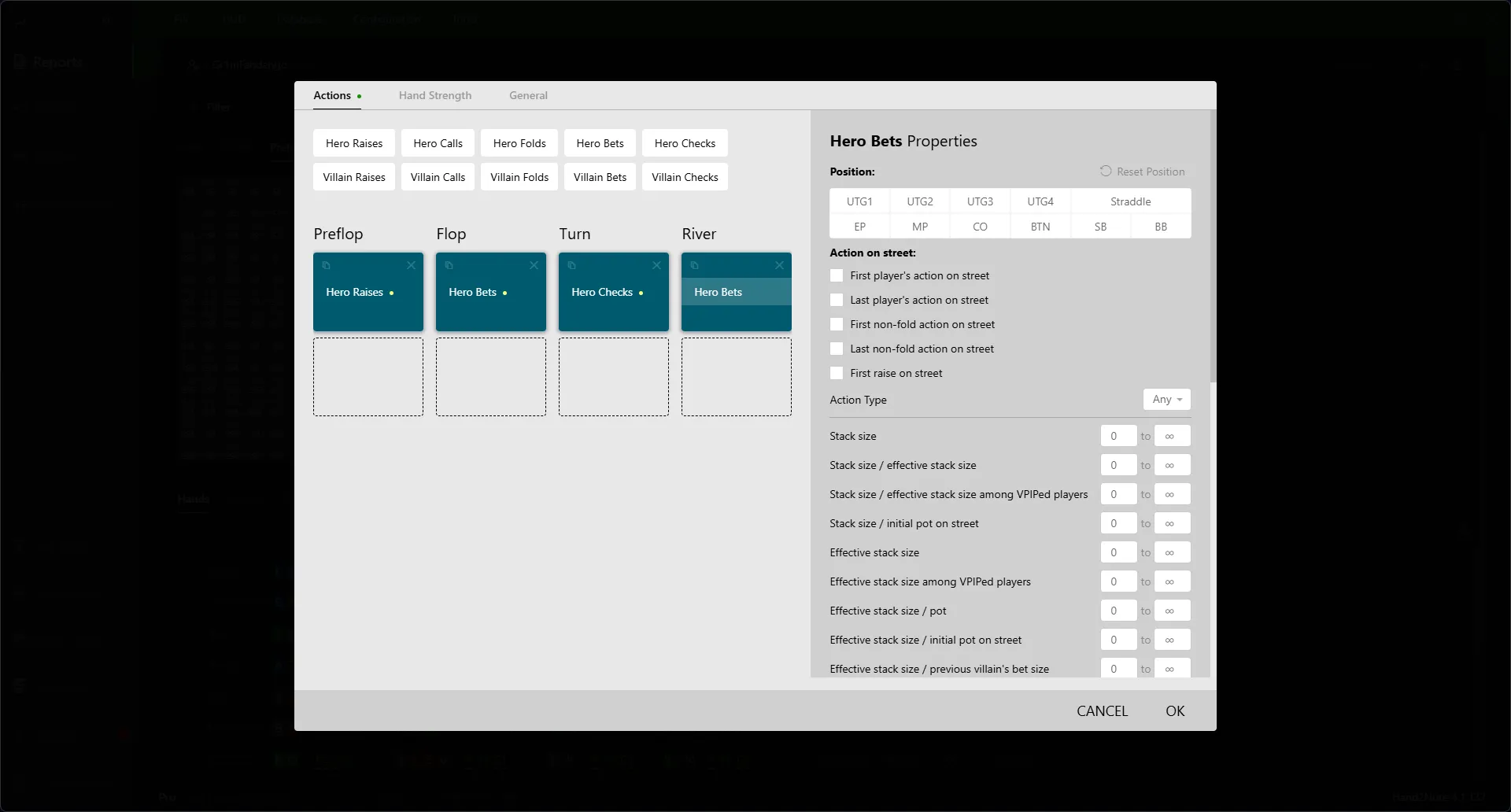Enable First player's action on street
Screen dimensions: 1511x812
click(837, 276)
